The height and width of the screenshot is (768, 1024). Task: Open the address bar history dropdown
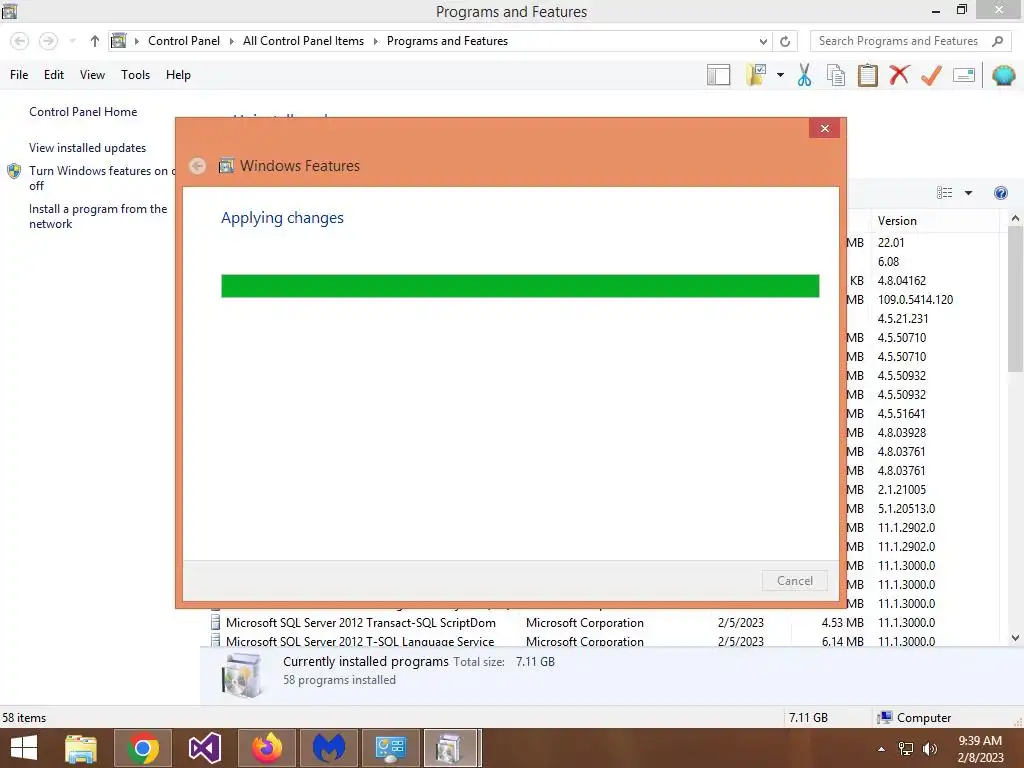coord(763,41)
